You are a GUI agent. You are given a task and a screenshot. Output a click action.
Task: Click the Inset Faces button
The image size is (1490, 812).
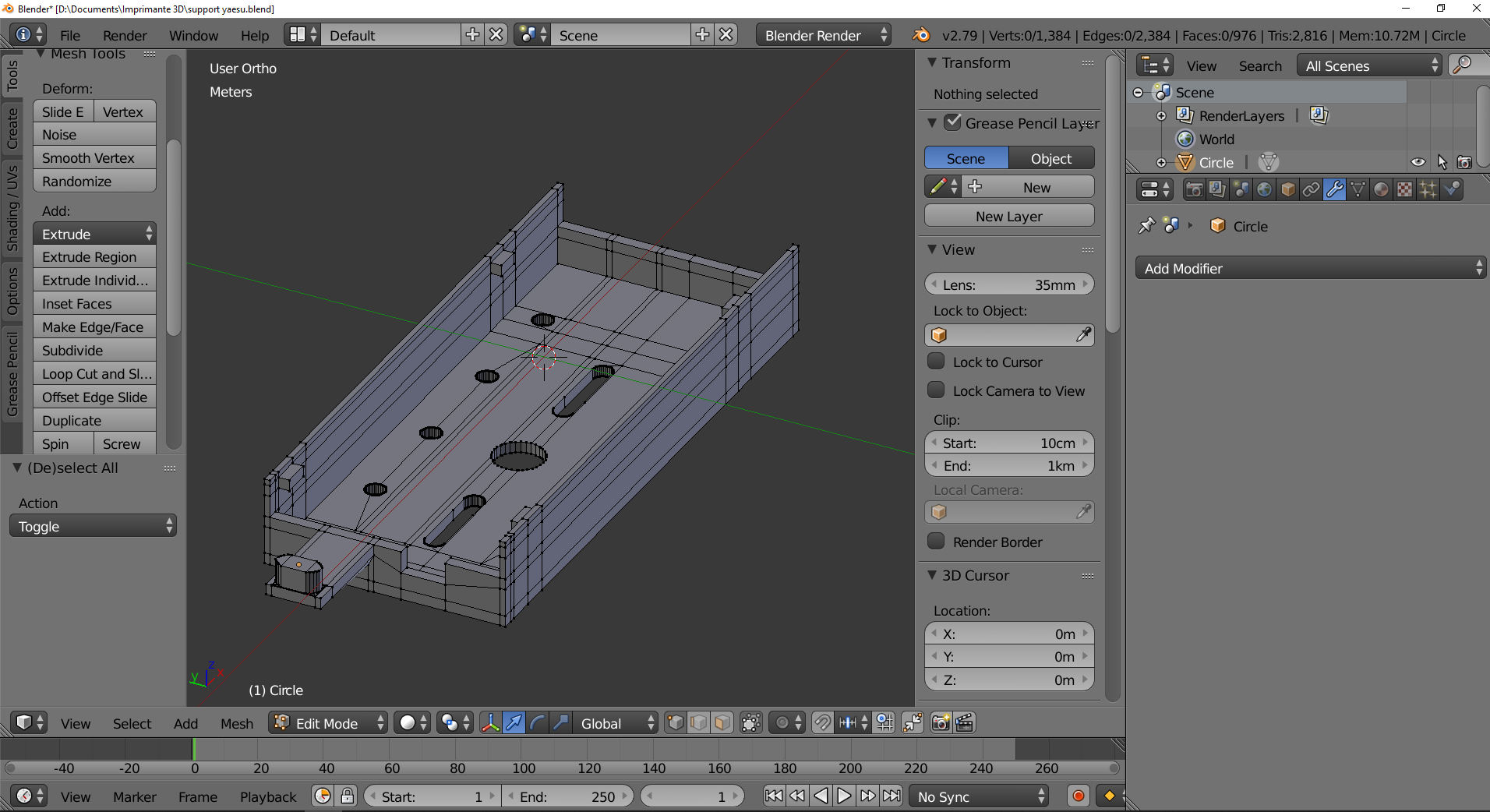(94, 304)
